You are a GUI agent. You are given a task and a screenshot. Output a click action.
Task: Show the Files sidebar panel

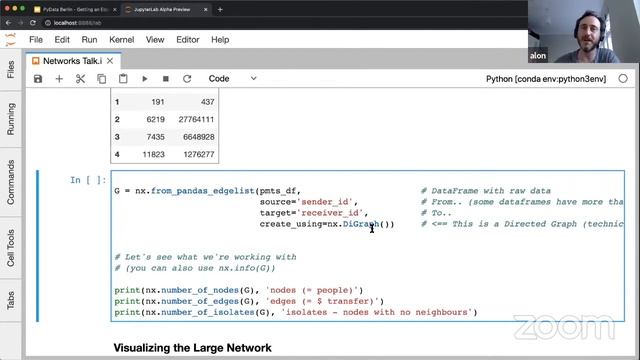11,69
